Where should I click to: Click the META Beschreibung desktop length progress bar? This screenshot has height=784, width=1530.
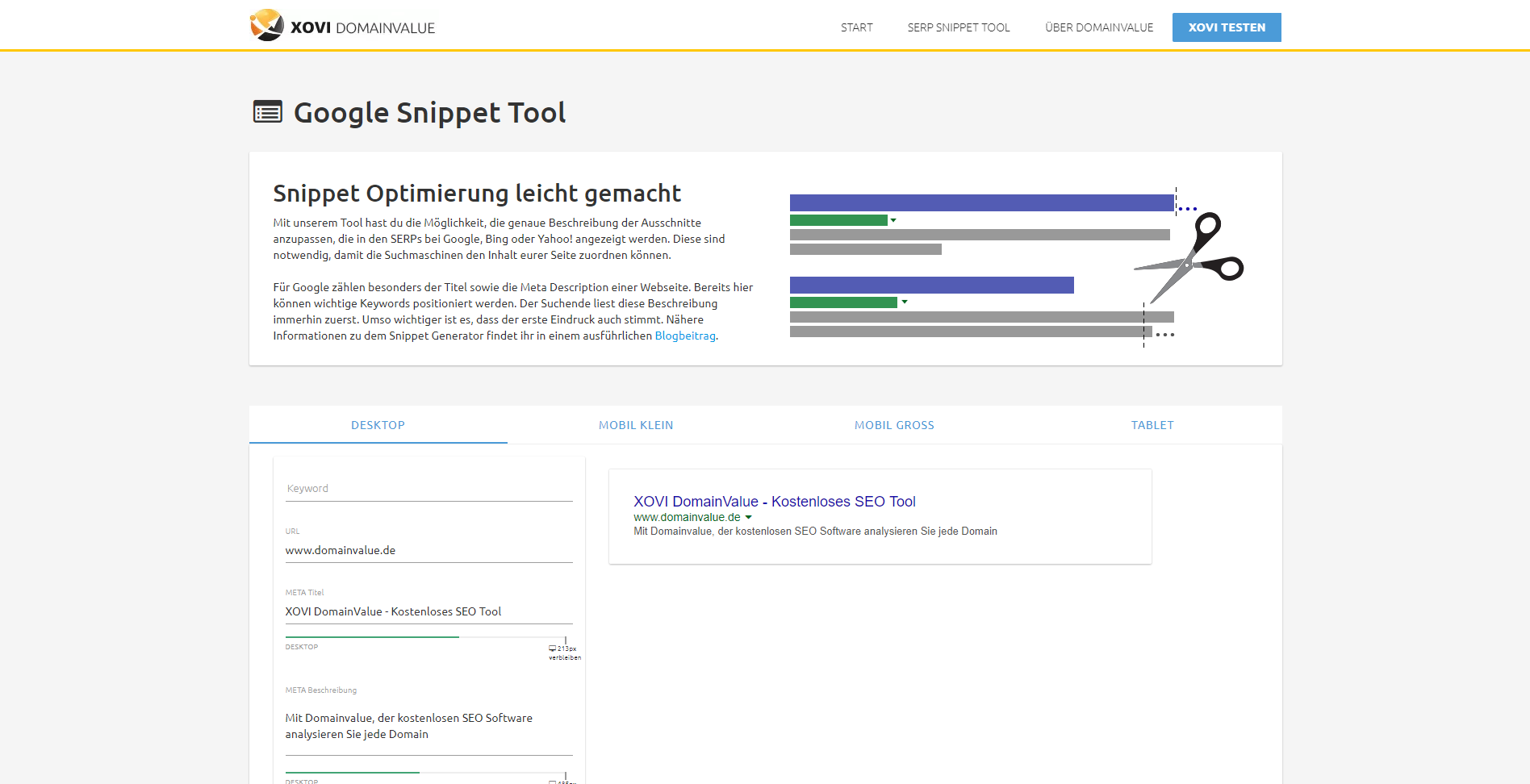click(426, 773)
